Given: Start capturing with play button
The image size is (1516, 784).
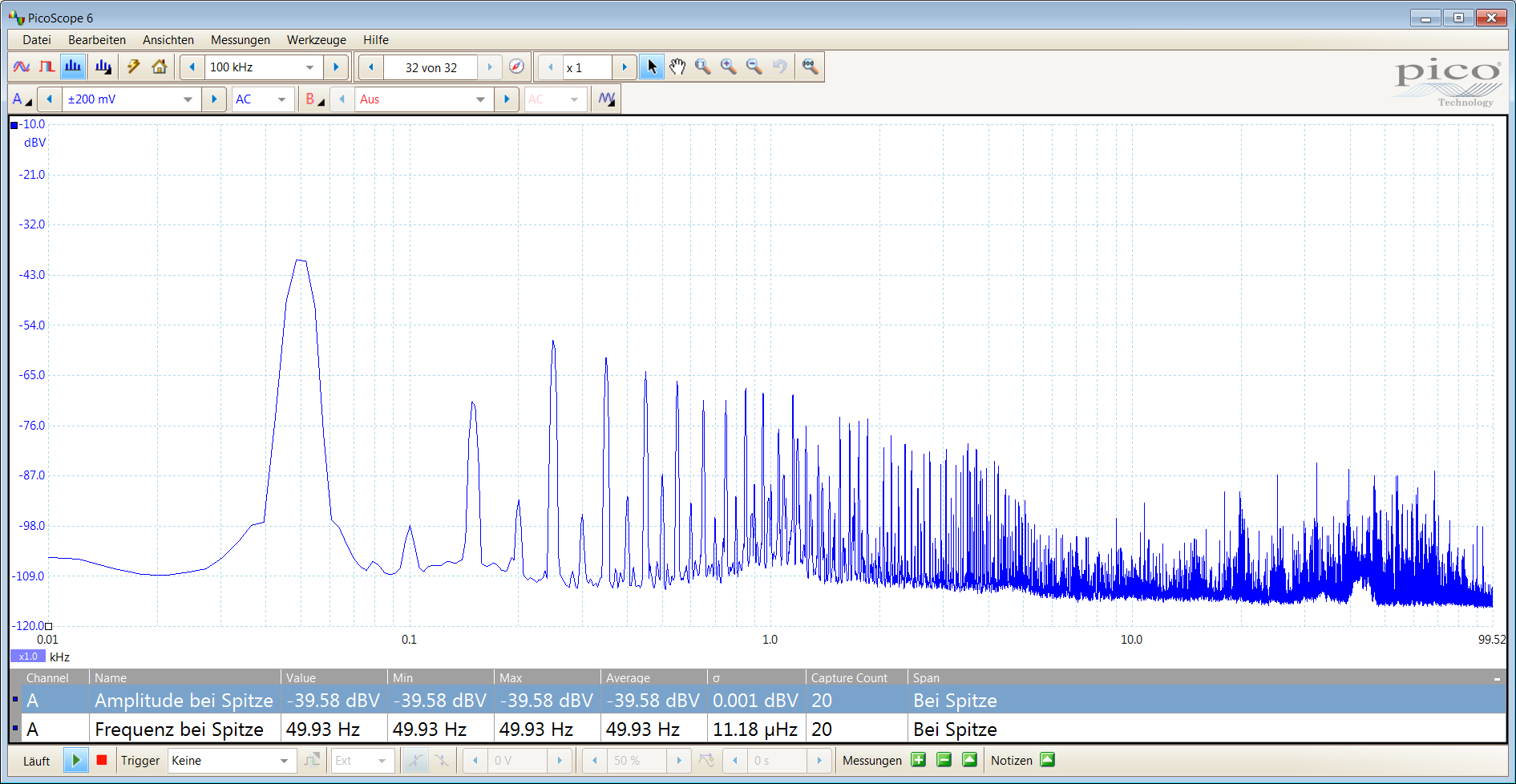Looking at the screenshot, I should tap(75, 760).
